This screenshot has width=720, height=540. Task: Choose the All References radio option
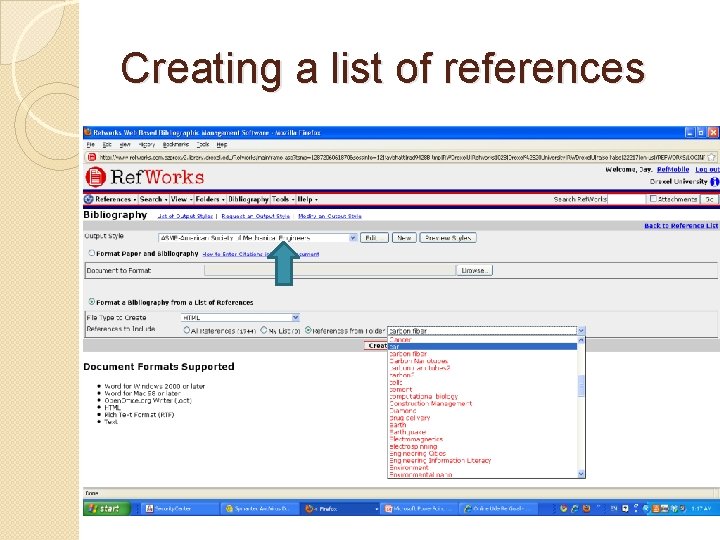(186, 330)
